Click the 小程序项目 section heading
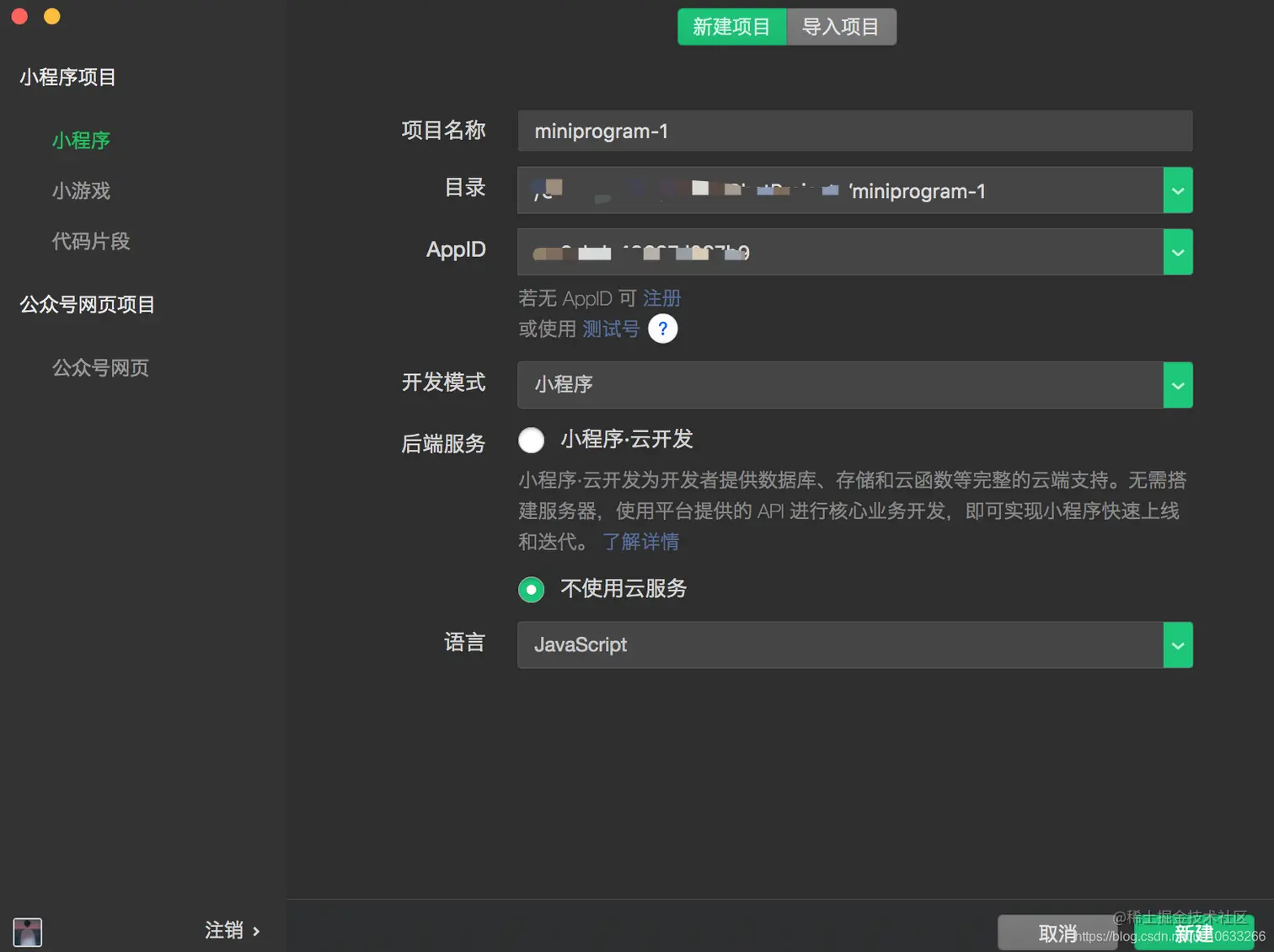Screen dimensions: 1274x952 67,78
